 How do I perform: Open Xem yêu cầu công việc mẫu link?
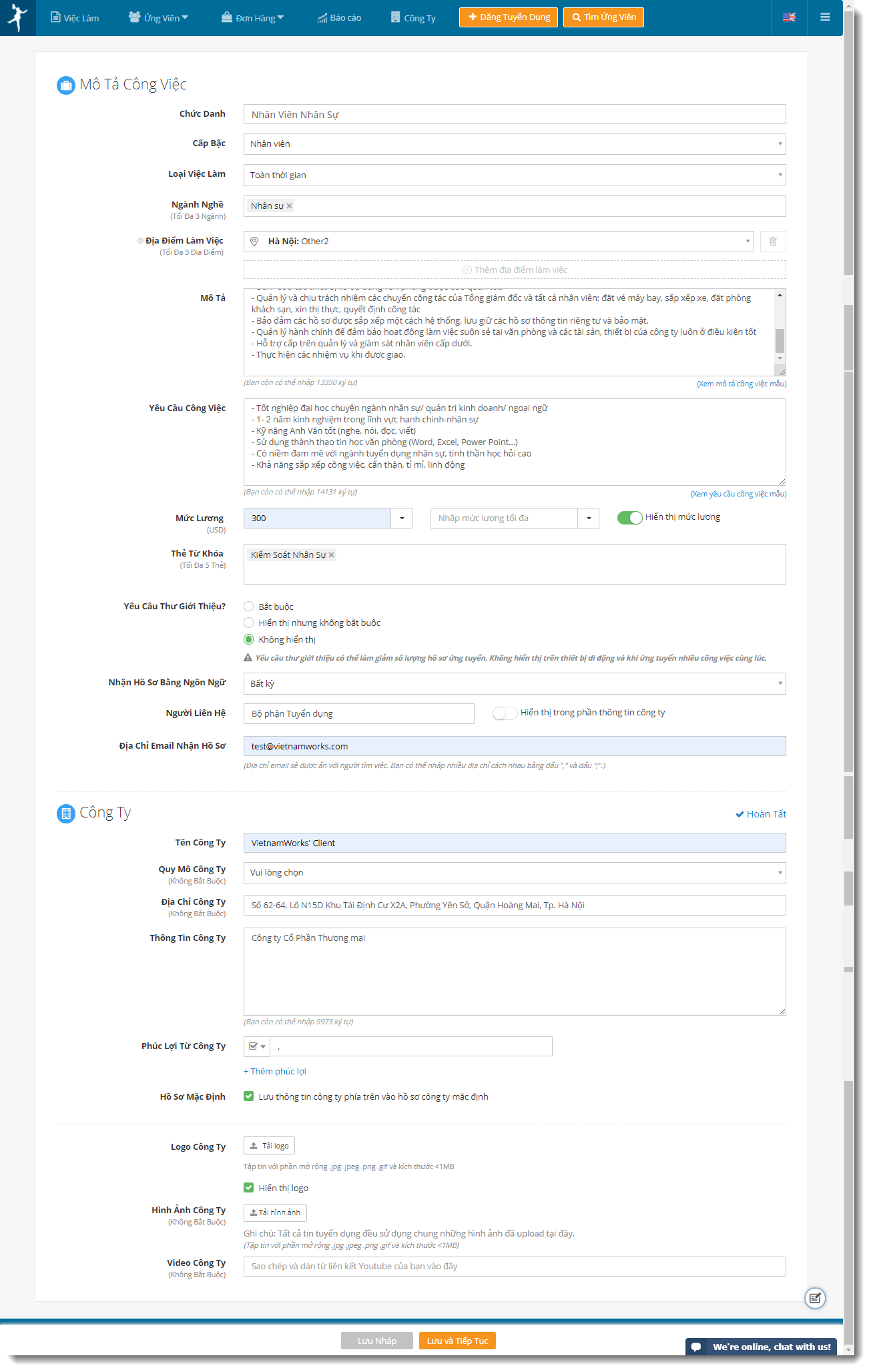tap(738, 494)
